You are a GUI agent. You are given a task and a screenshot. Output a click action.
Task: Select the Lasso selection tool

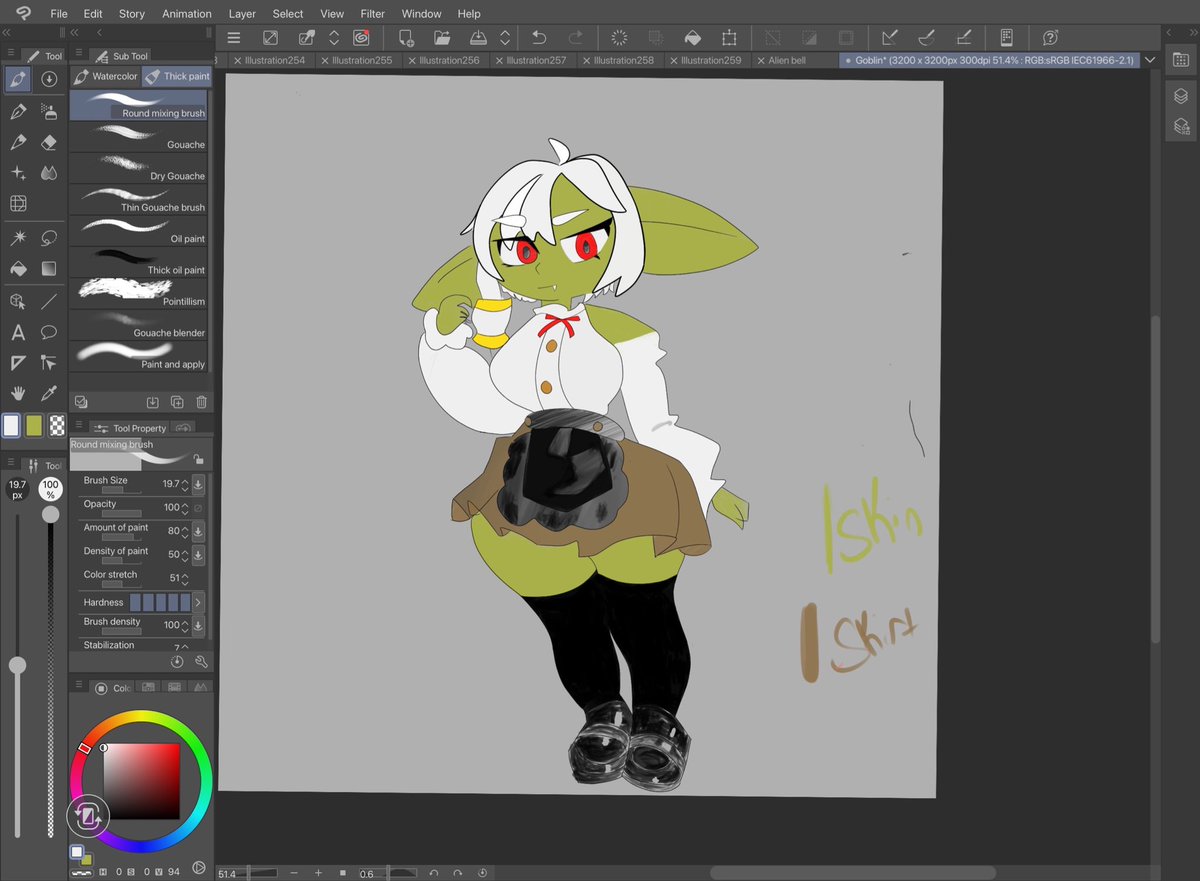(49, 237)
